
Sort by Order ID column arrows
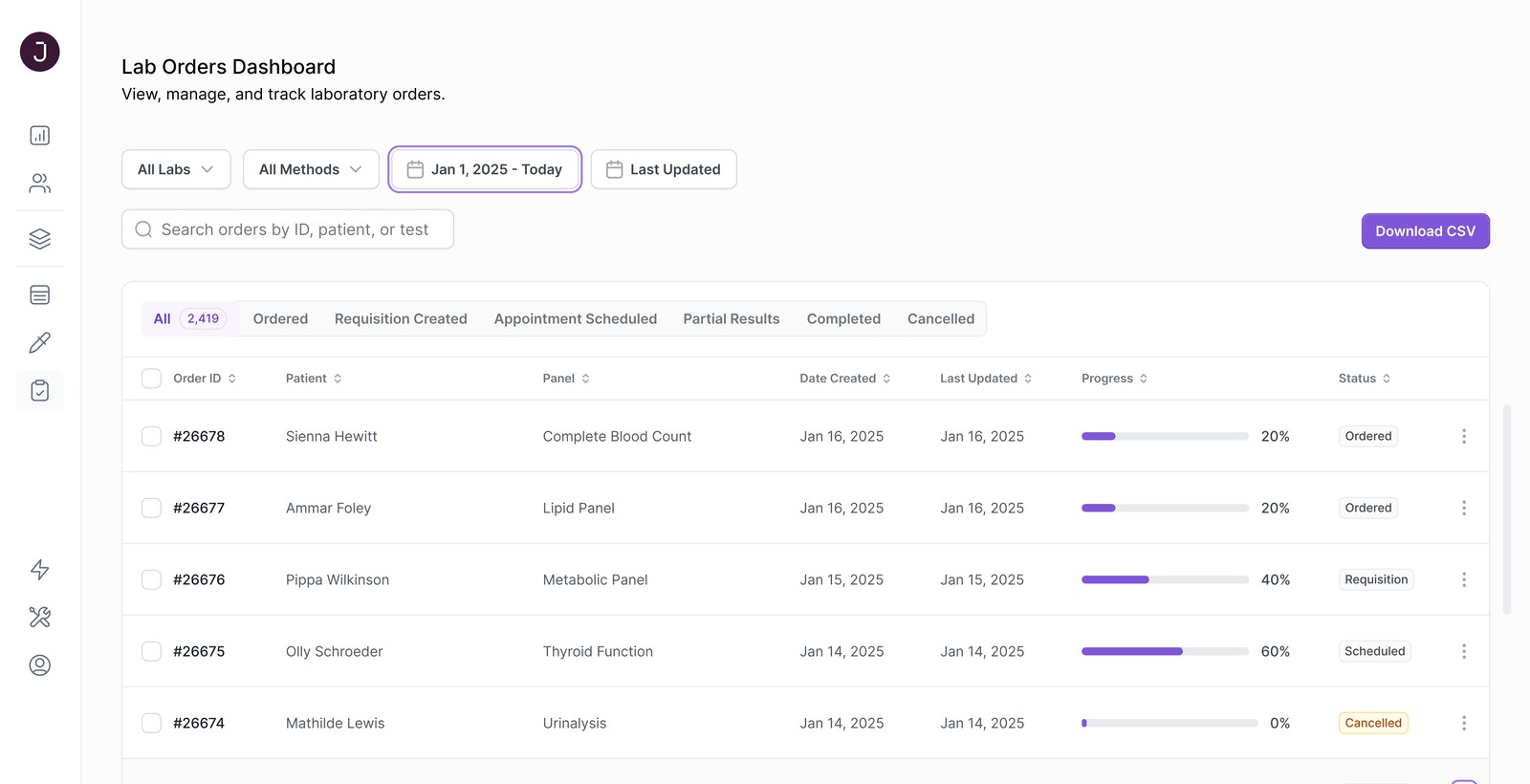(x=232, y=379)
